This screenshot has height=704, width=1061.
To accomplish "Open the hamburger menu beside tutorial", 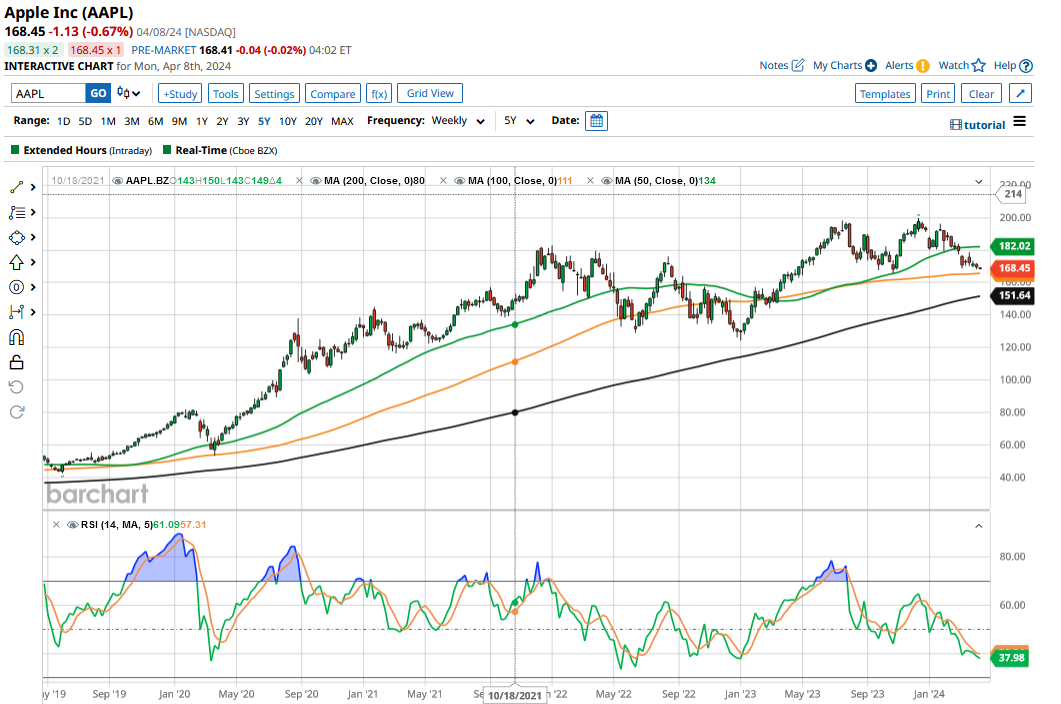I will coord(1019,122).
